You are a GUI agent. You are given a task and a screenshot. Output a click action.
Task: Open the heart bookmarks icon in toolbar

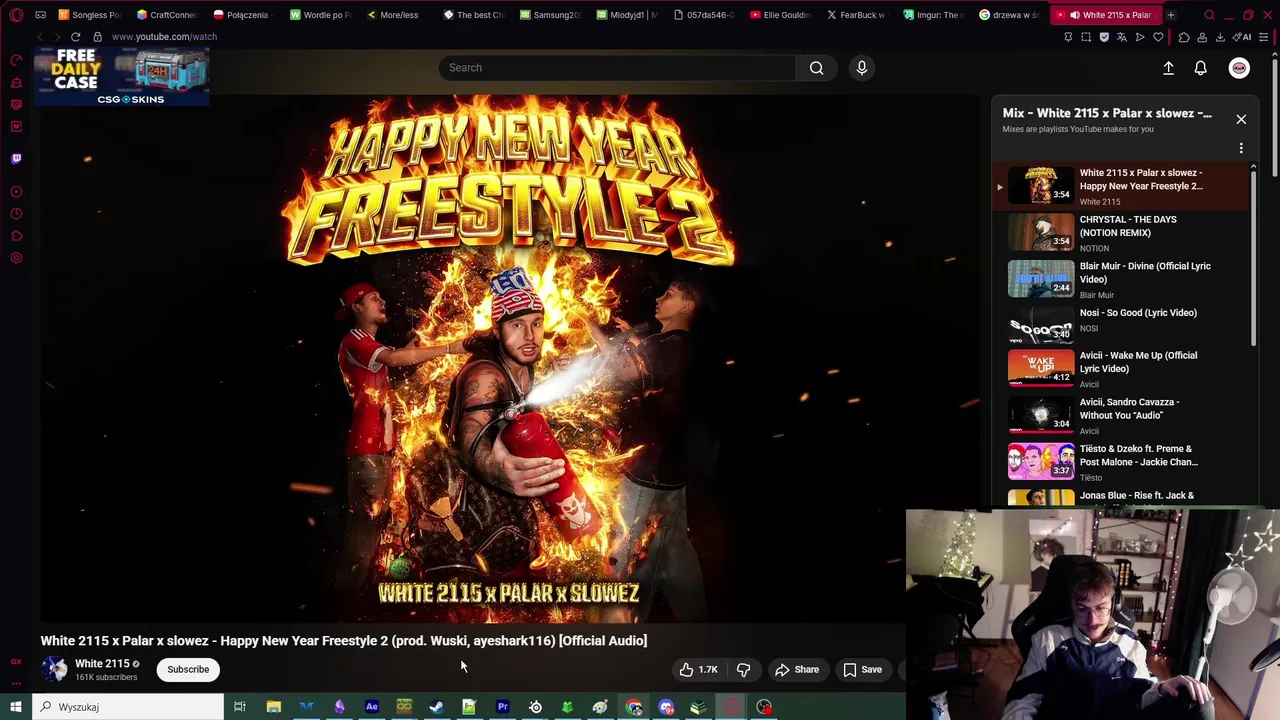click(x=1158, y=37)
